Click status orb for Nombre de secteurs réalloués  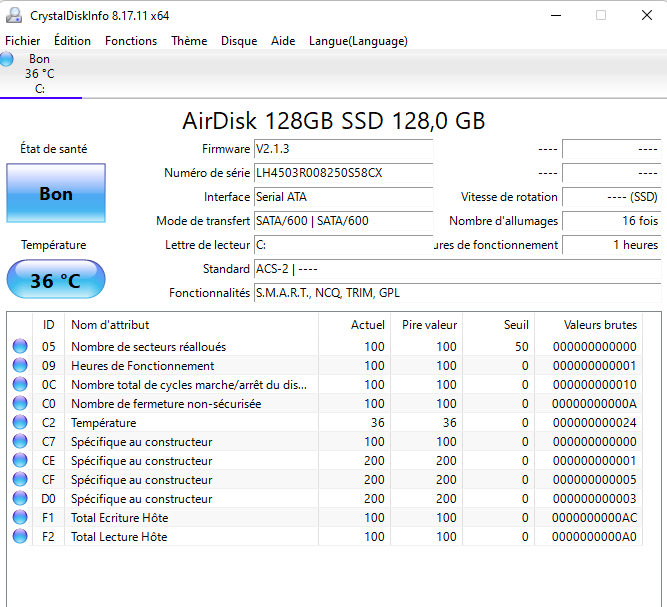(x=20, y=347)
